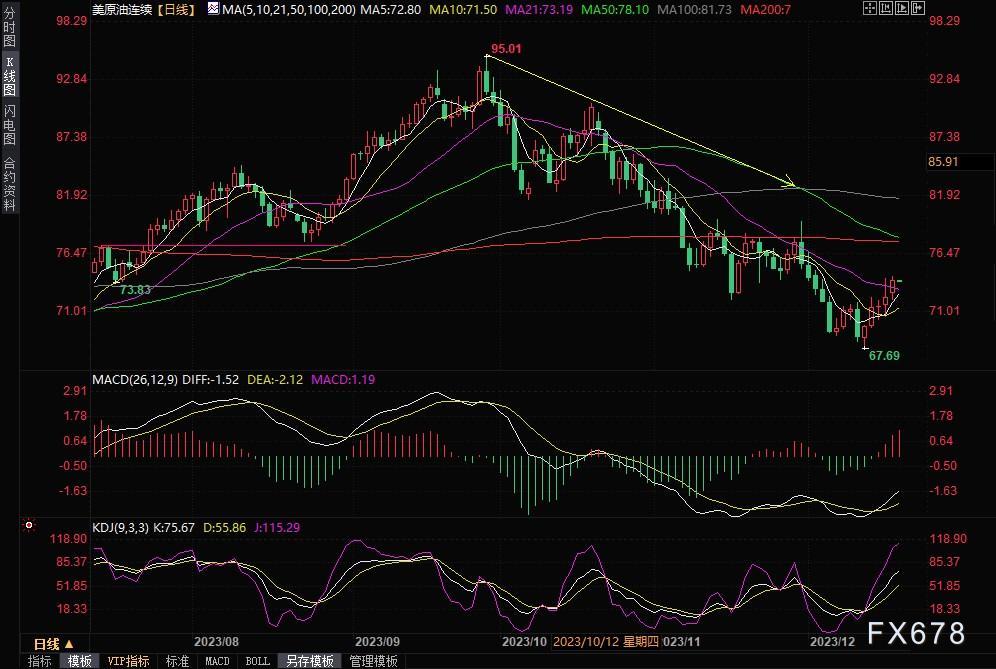
Task: Open VIP指标 tab
Action: 129,661
